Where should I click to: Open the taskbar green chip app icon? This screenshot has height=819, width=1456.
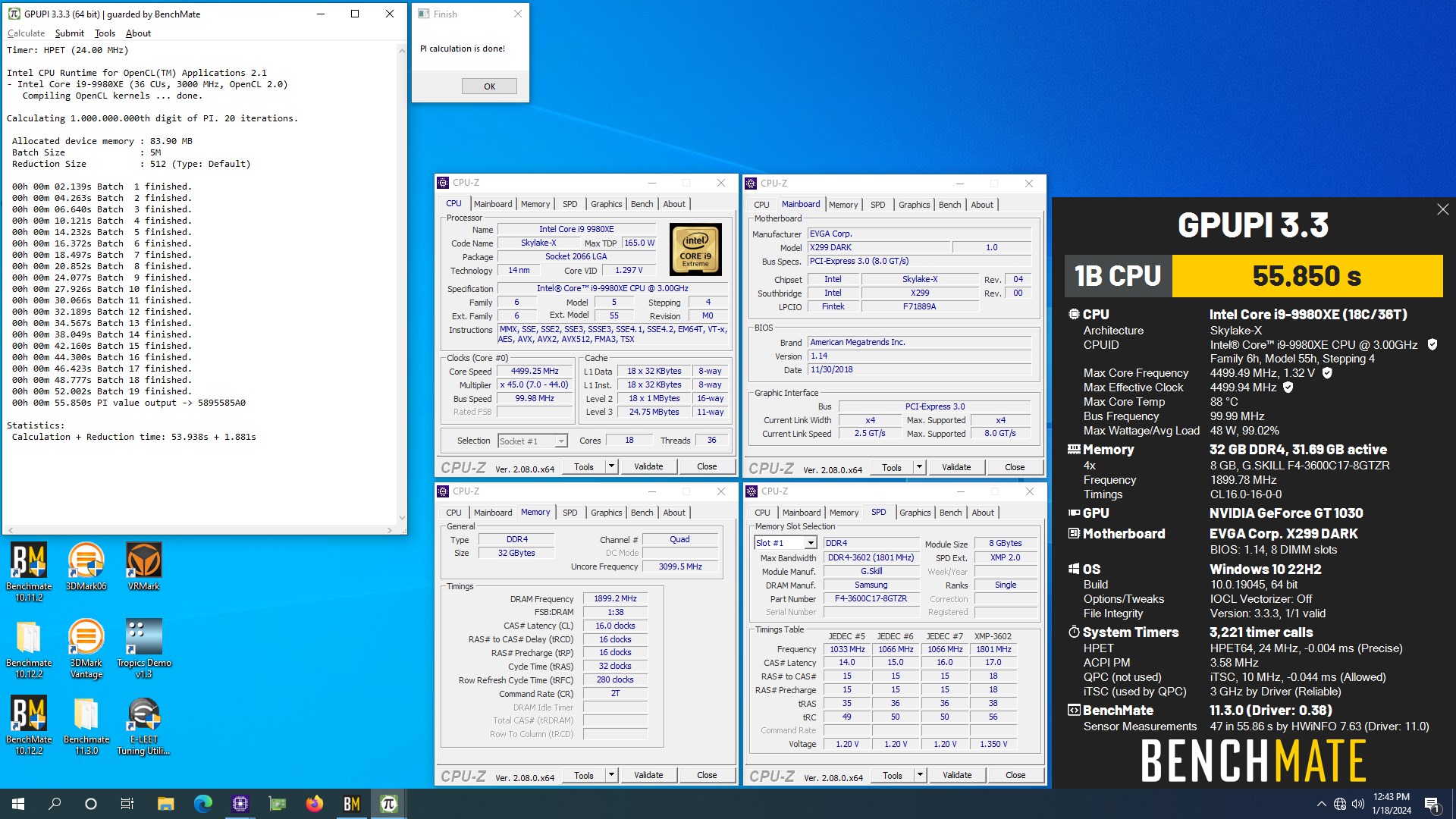277,804
